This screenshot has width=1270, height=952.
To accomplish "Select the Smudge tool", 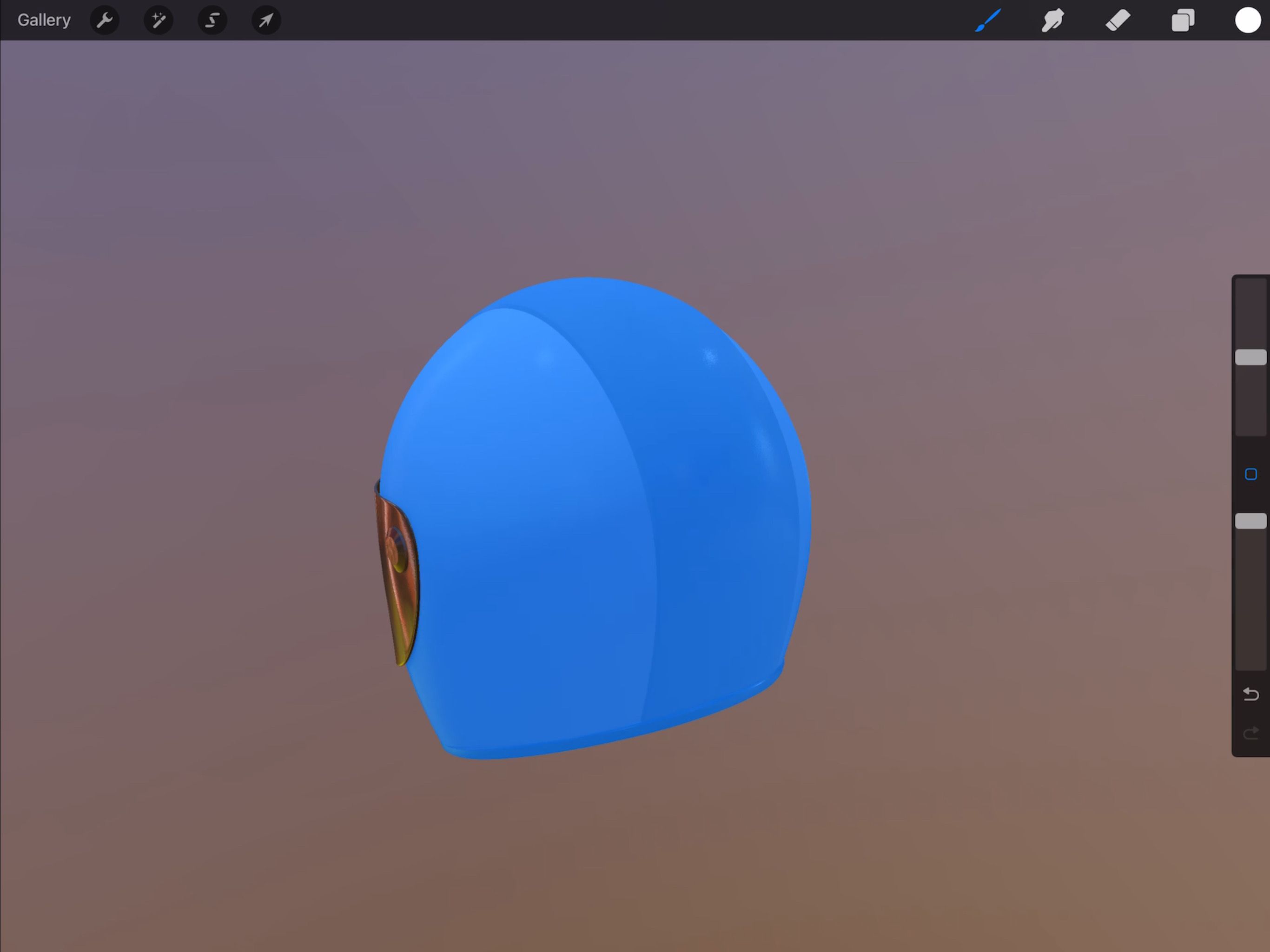I will tap(1053, 20).
